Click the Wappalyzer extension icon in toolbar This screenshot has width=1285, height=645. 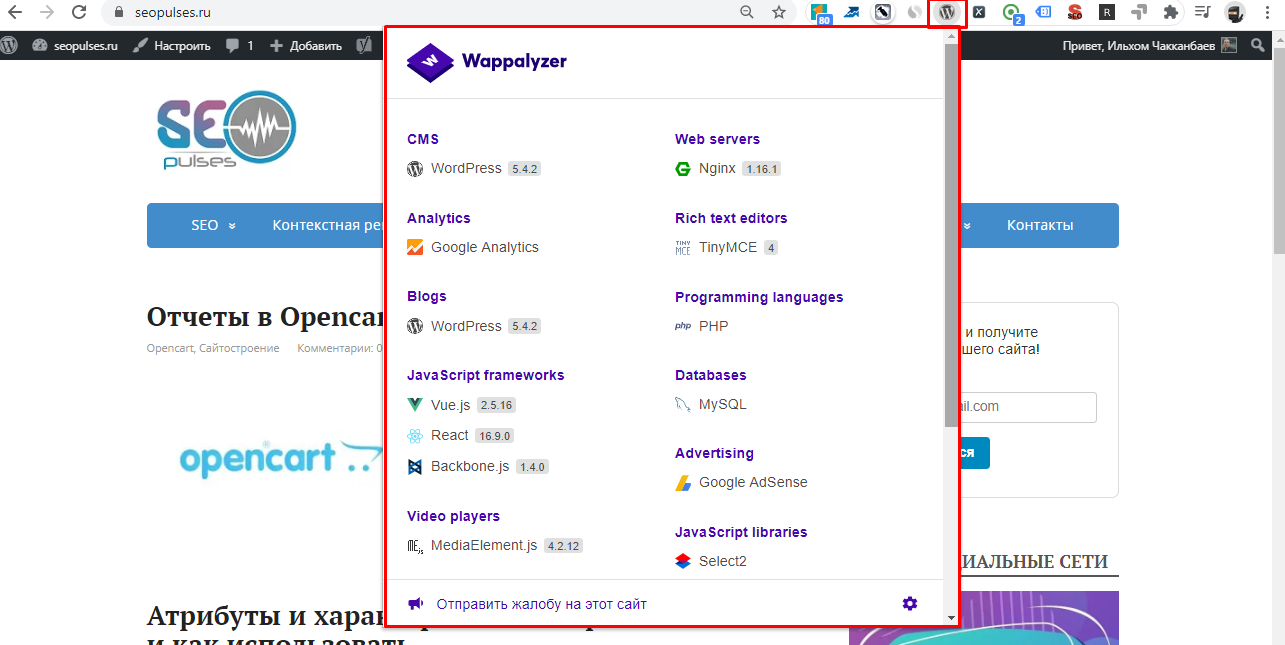point(946,13)
